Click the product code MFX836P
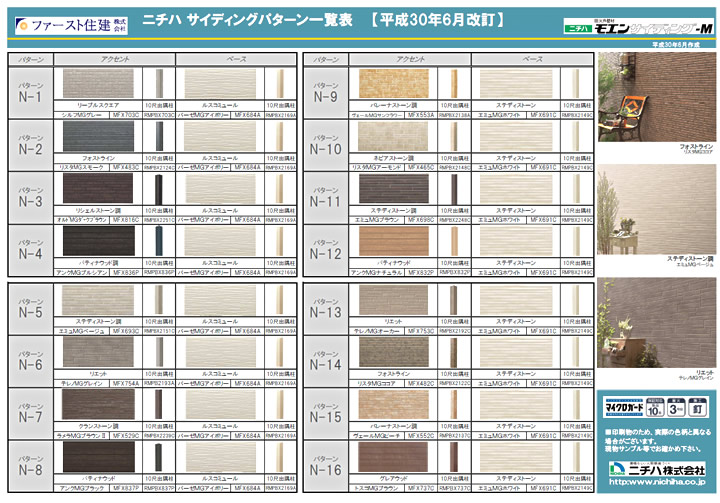 tap(126, 272)
